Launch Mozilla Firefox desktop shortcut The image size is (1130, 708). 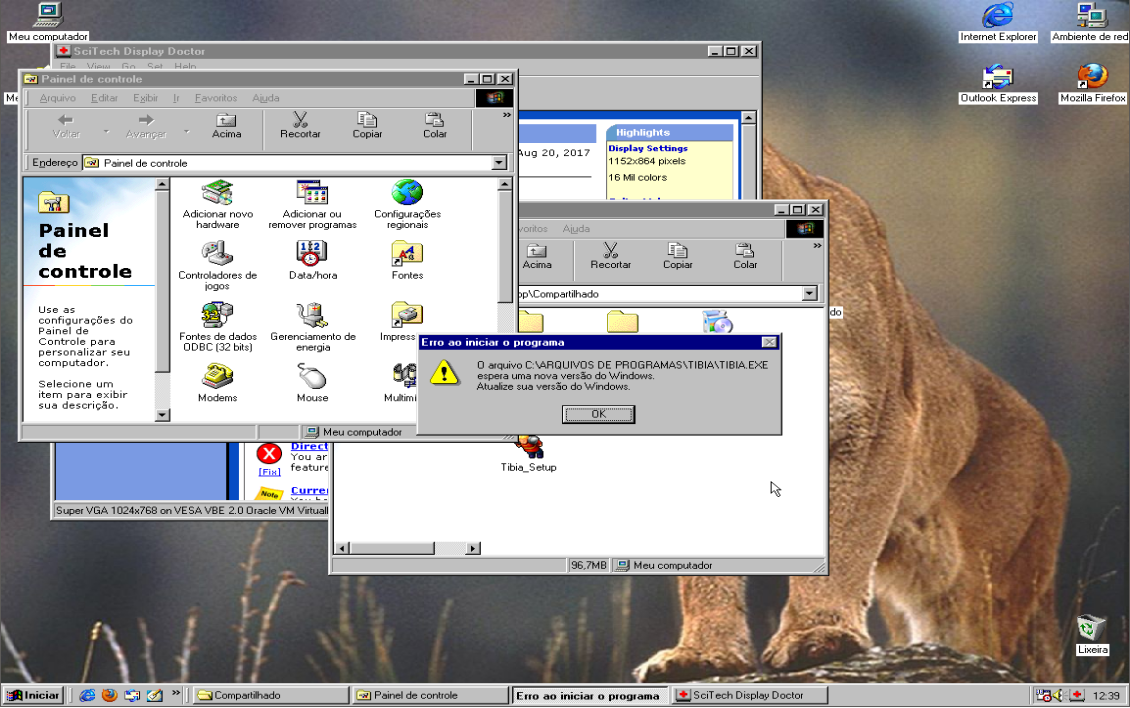[x=1092, y=77]
